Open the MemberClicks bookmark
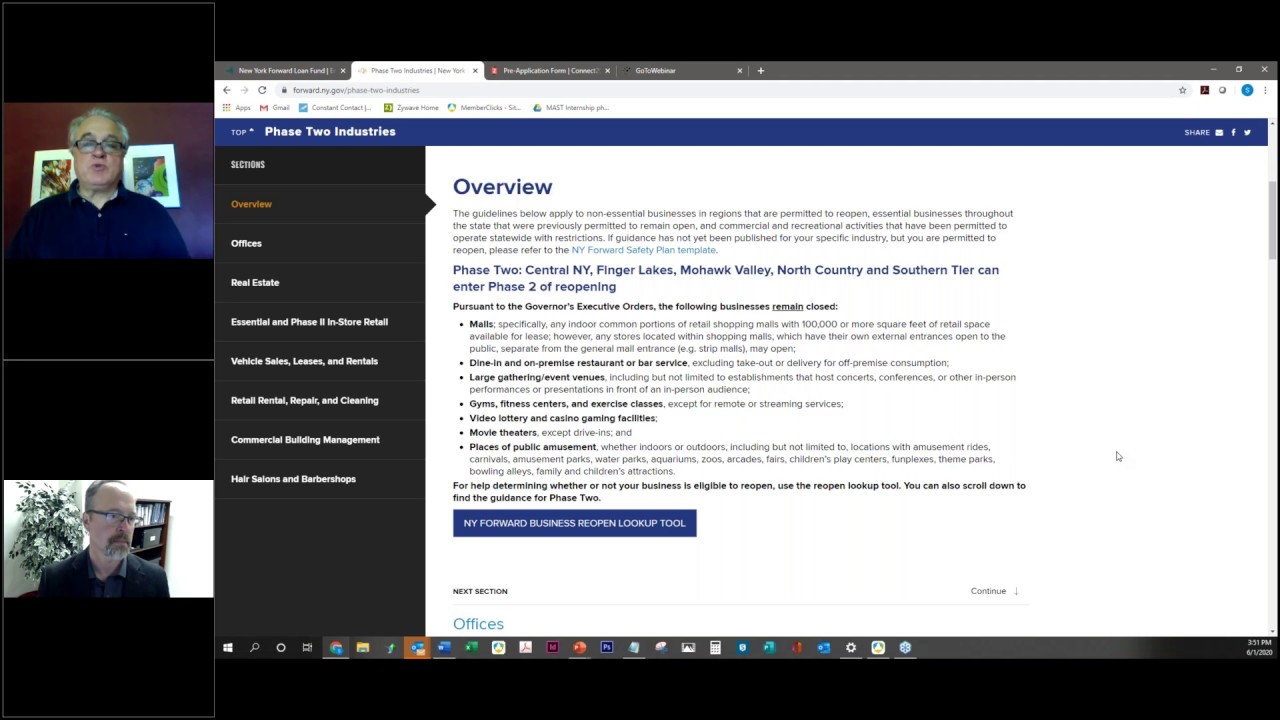Screen dimensions: 1280x720 point(484,107)
